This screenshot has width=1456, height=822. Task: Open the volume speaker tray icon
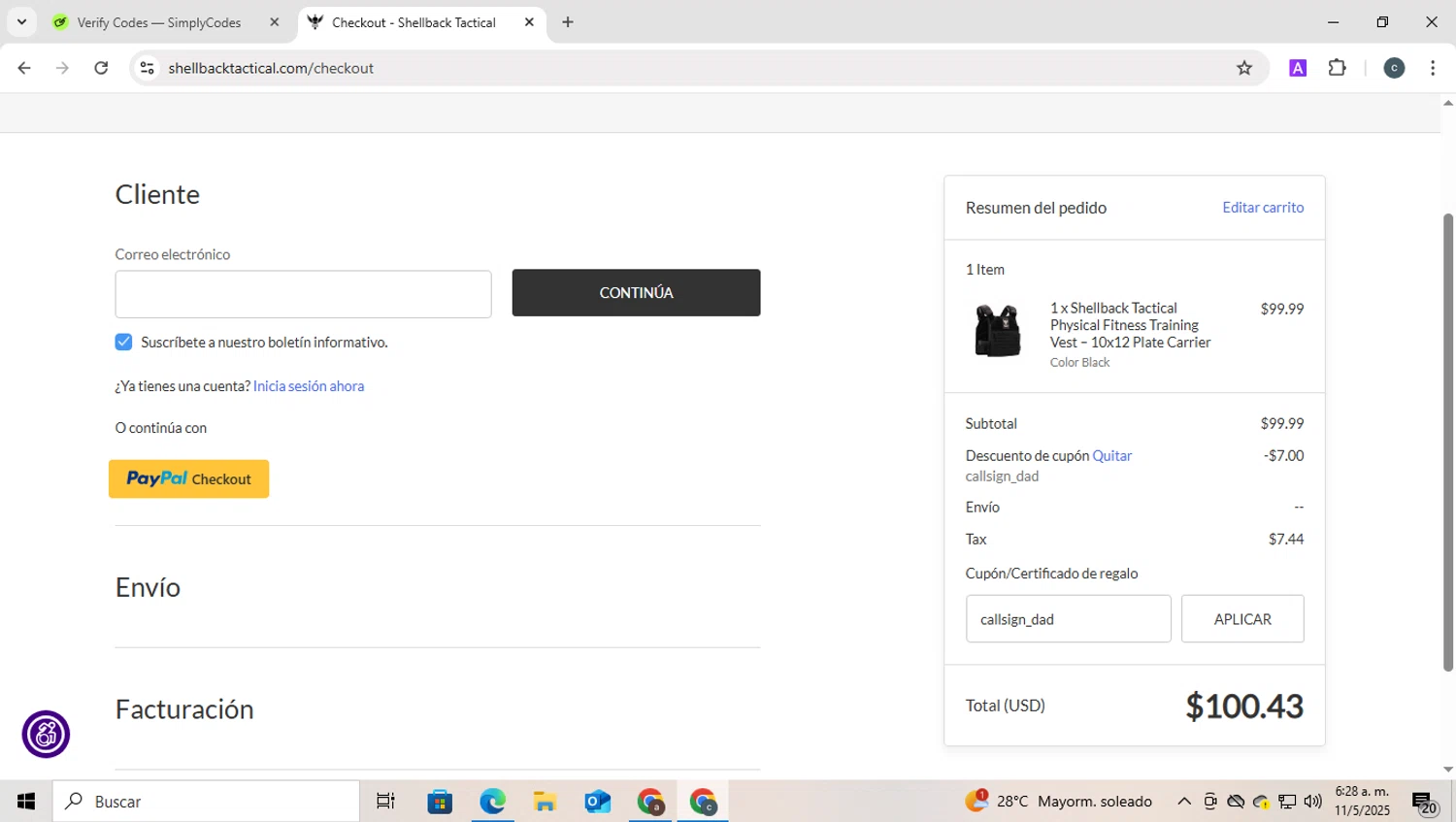[1313, 802]
